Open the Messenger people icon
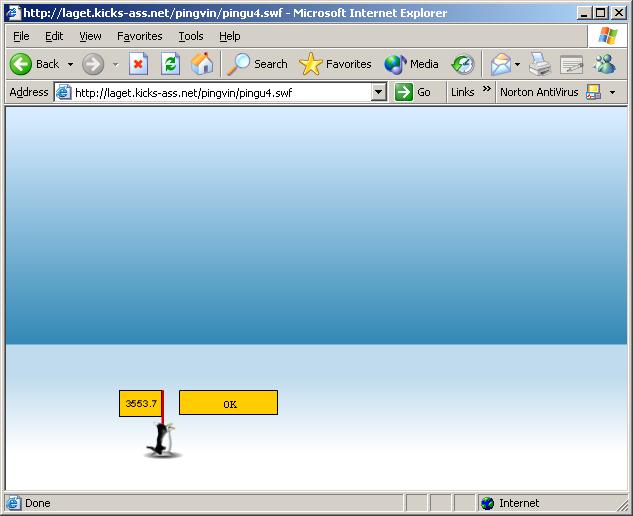 point(604,64)
